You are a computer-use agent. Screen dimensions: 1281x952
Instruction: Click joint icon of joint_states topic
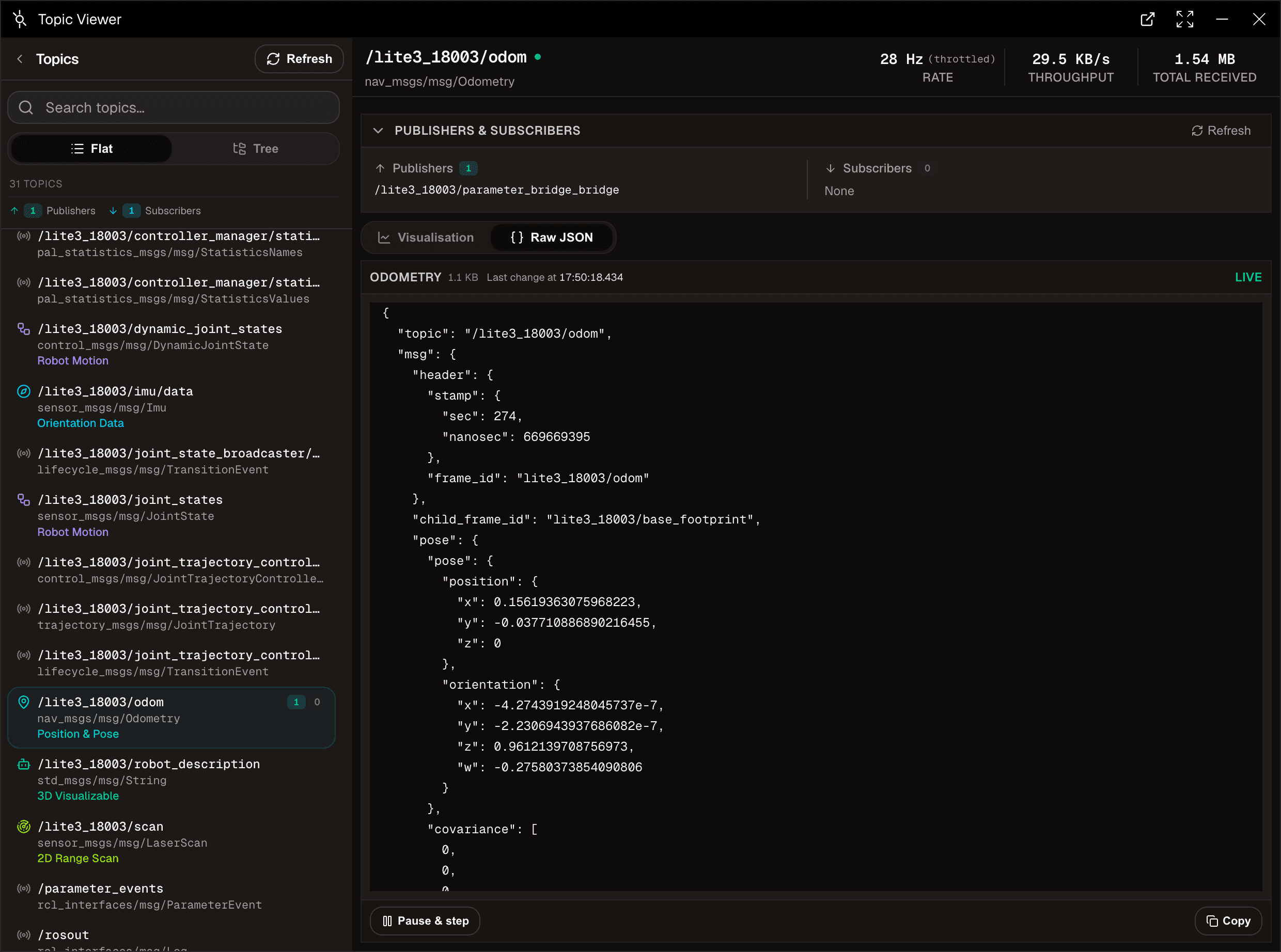pyautogui.click(x=24, y=500)
